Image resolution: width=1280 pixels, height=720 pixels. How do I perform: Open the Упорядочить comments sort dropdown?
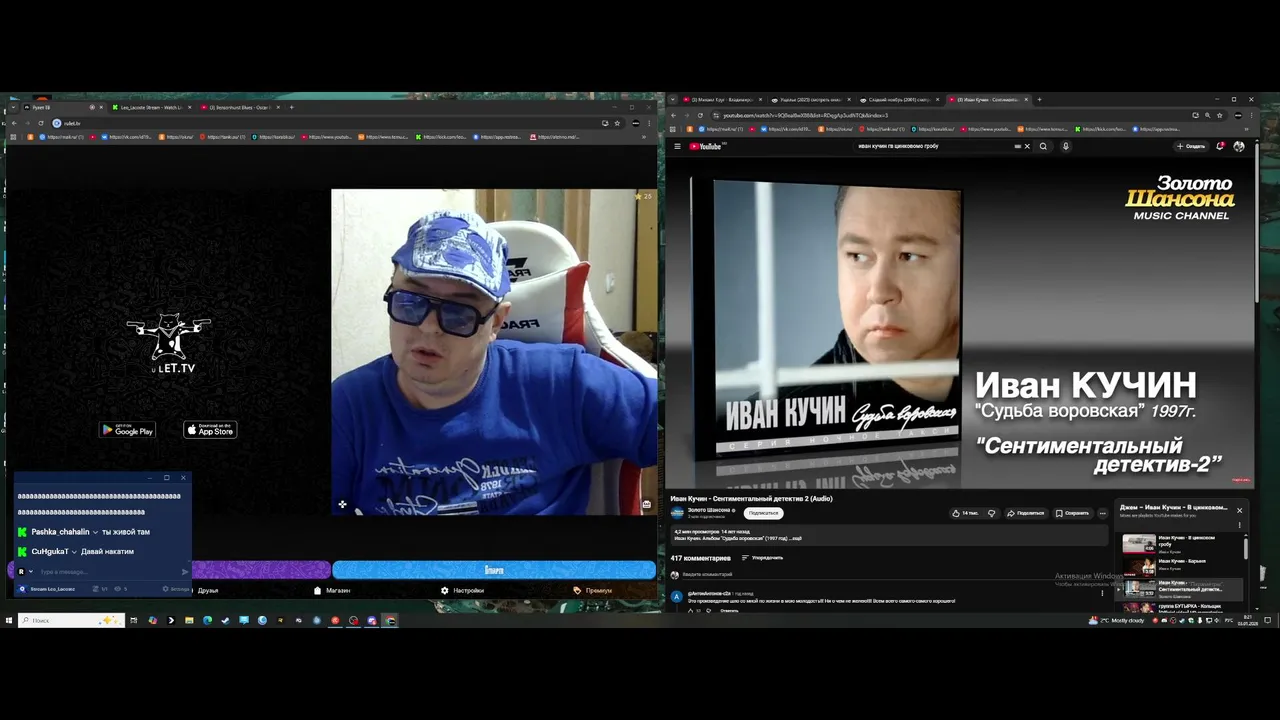coord(762,558)
